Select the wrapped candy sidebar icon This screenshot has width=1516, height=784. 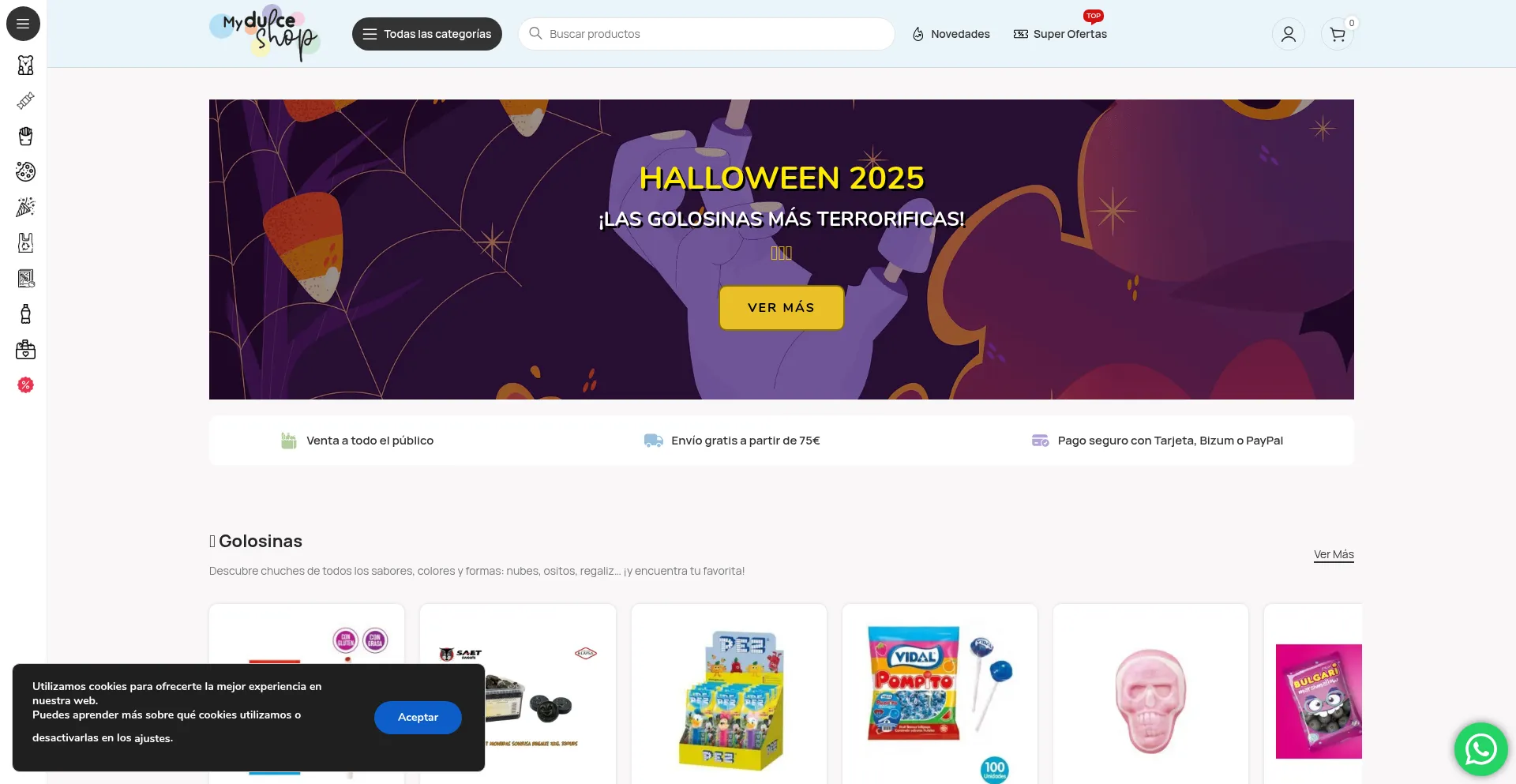tap(25, 100)
